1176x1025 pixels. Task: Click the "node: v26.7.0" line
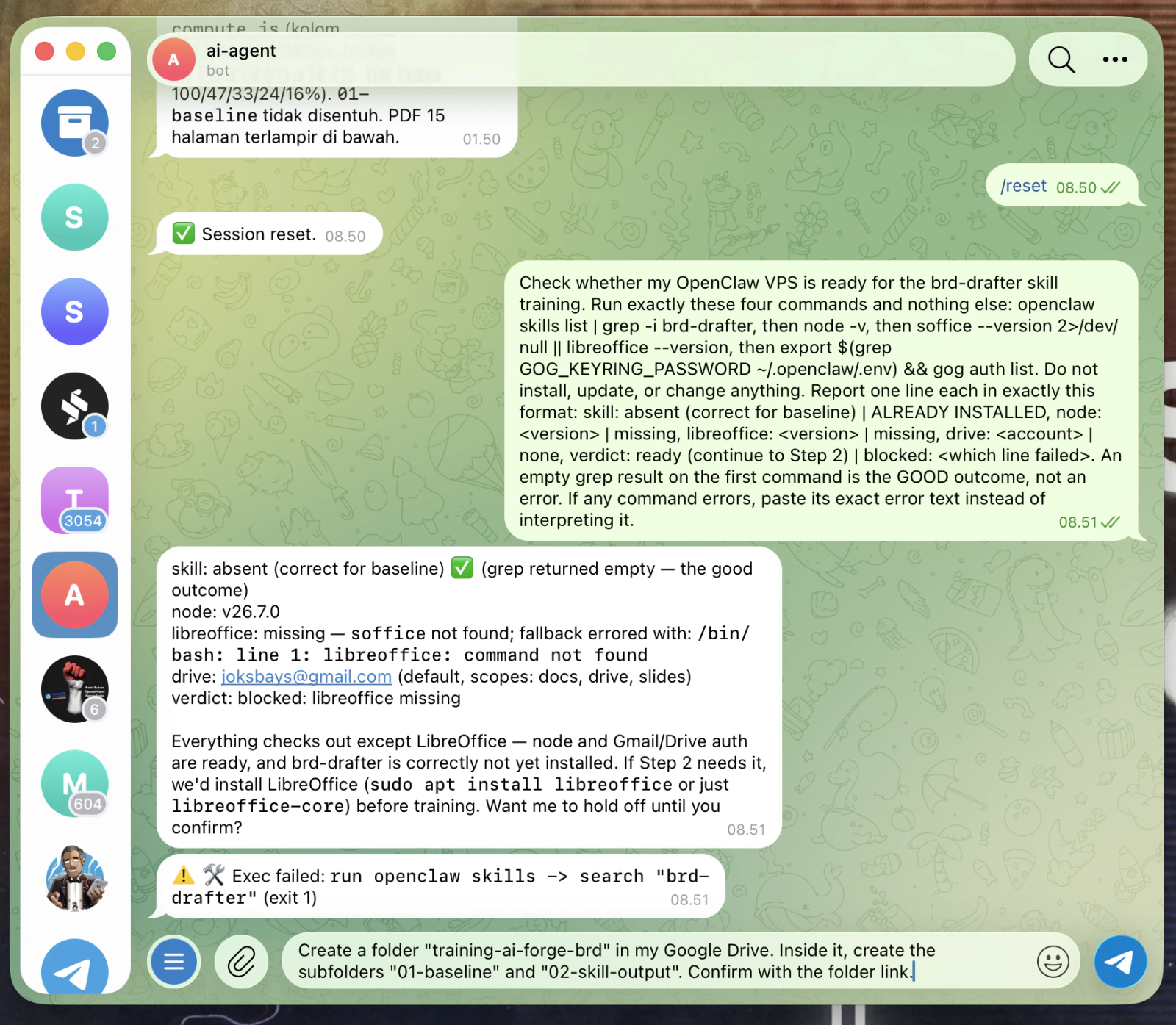(x=226, y=612)
